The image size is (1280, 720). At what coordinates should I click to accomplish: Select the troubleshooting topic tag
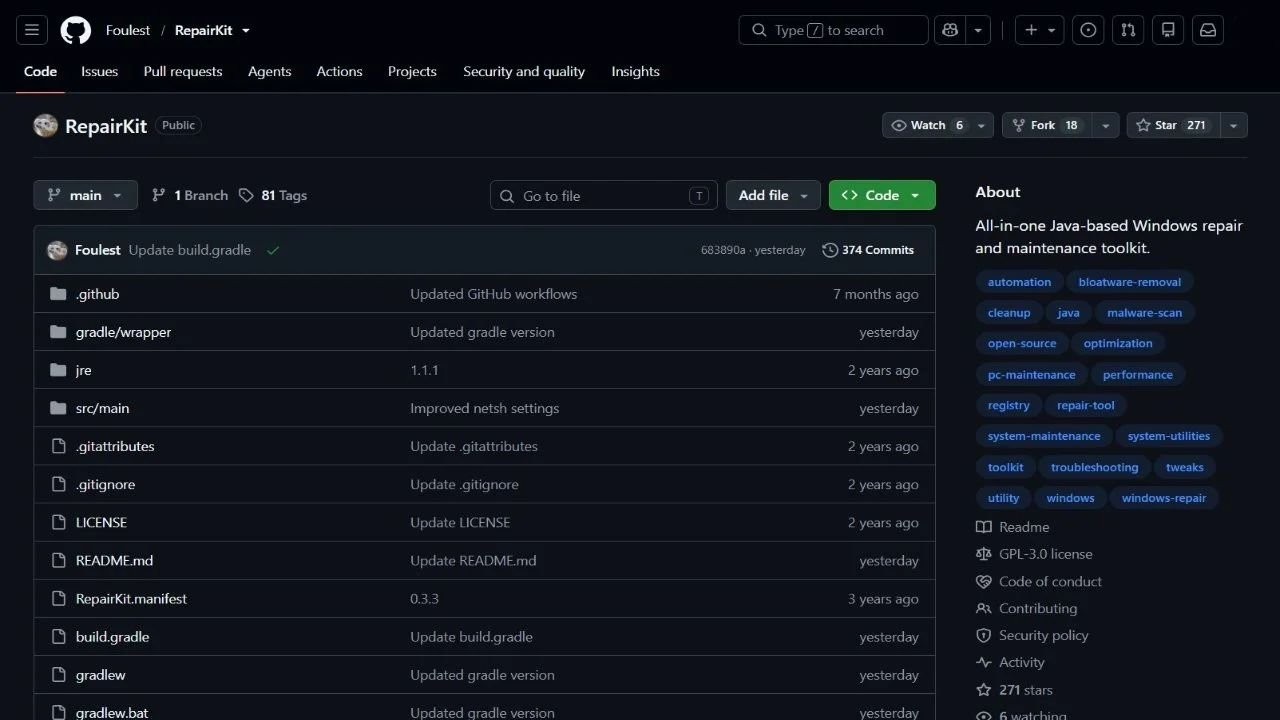pos(1094,467)
